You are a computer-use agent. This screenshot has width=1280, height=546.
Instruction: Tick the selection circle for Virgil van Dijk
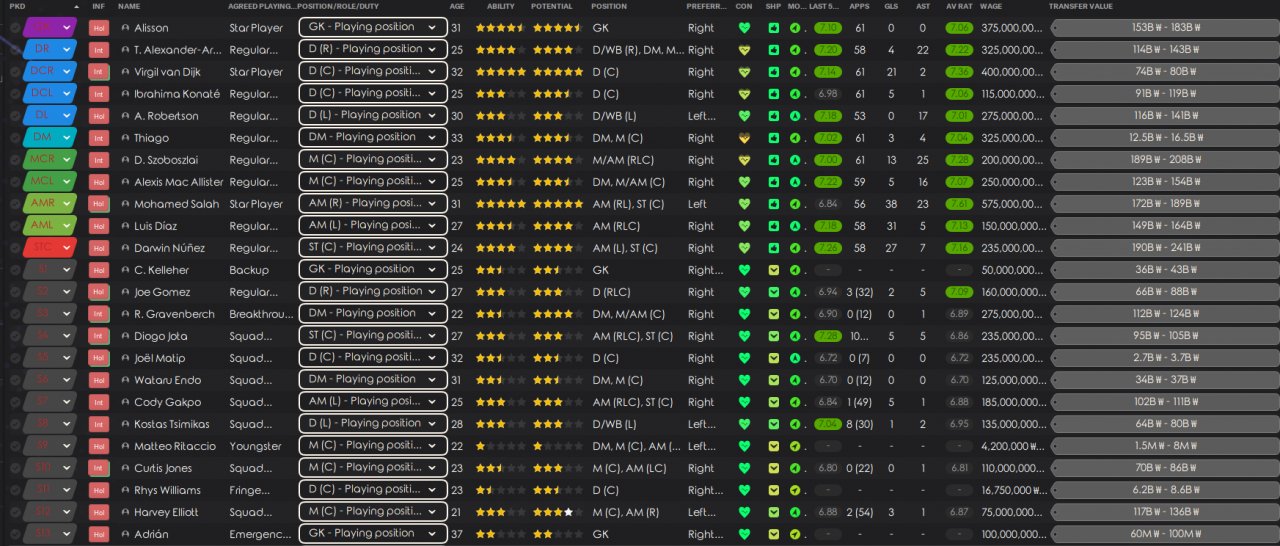[15, 72]
